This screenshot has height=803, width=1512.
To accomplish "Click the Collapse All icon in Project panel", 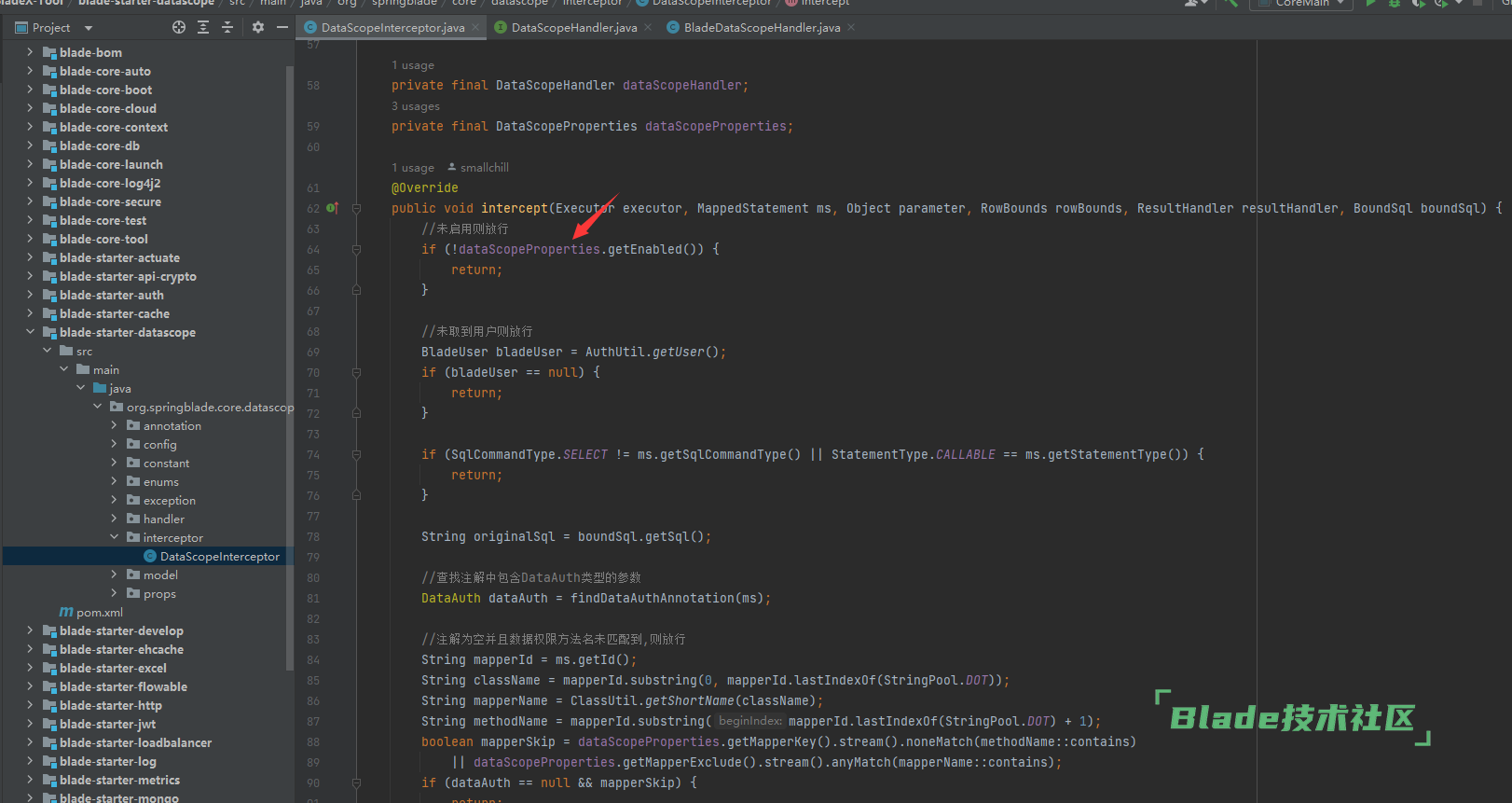I will pyautogui.click(x=227, y=28).
